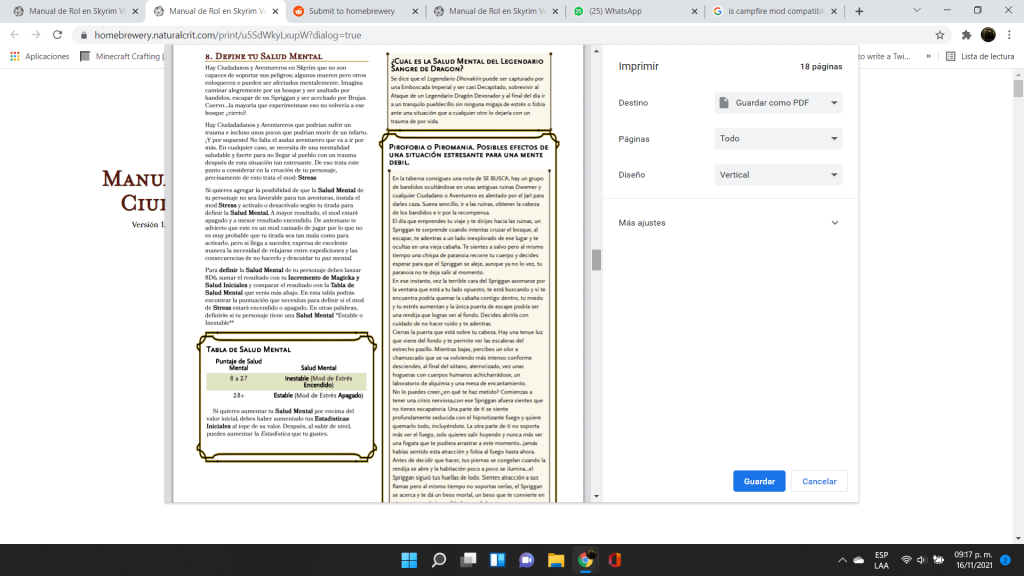Open fourth tab Manual de Rol en Skyrim
The width and height of the screenshot is (1024, 576).
497,11
